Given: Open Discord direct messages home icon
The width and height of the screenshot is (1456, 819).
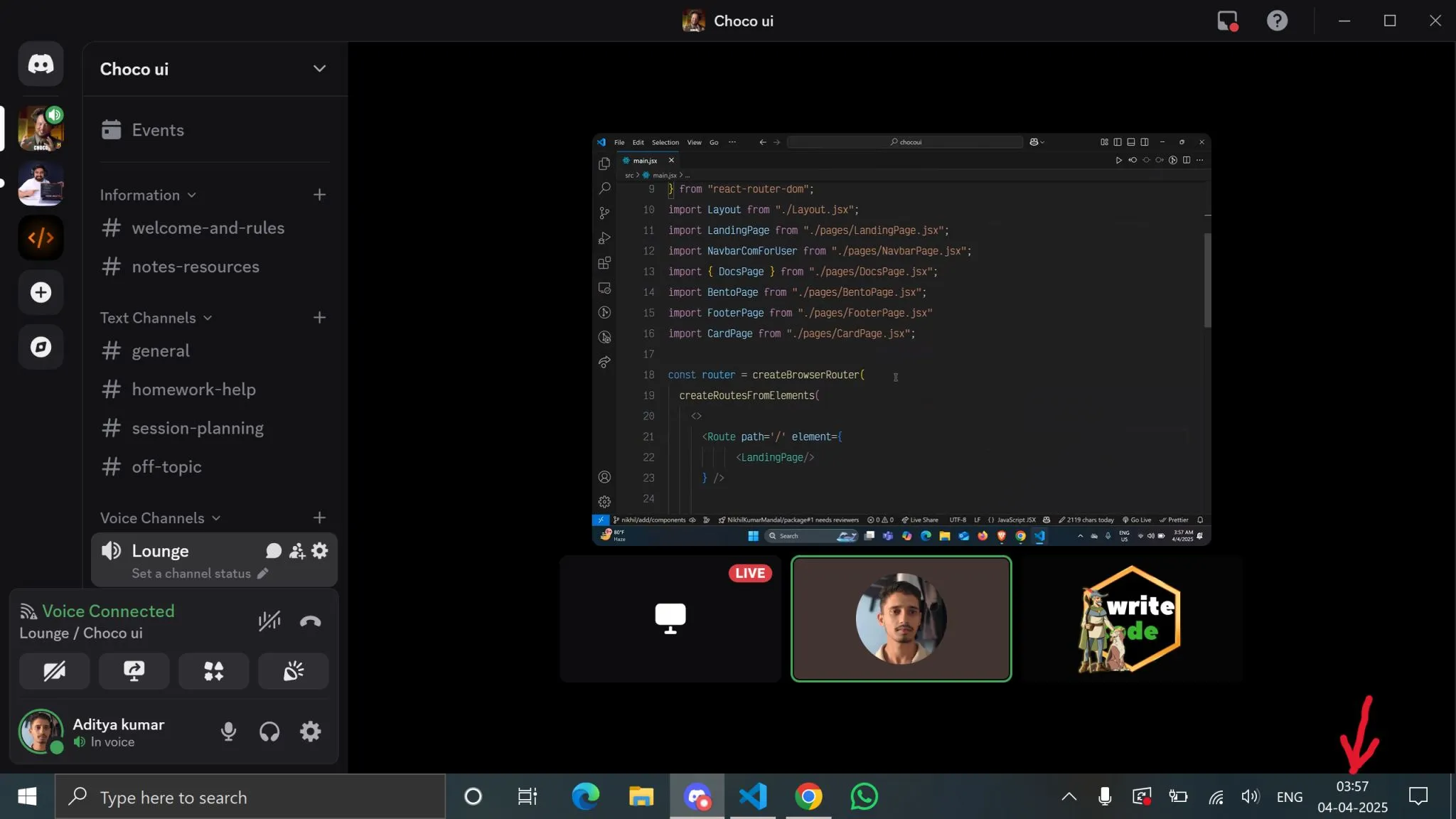Looking at the screenshot, I should (x=41, y=64).
